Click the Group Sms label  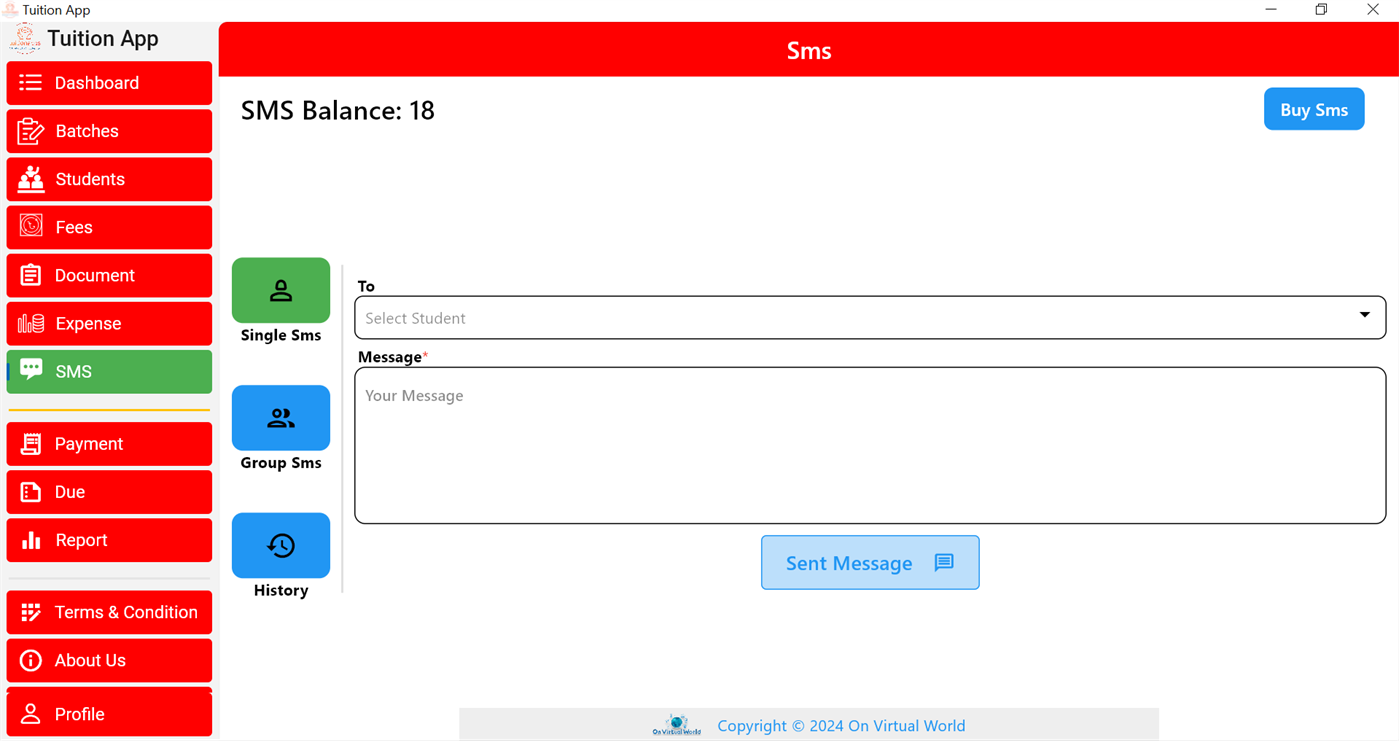281,463
